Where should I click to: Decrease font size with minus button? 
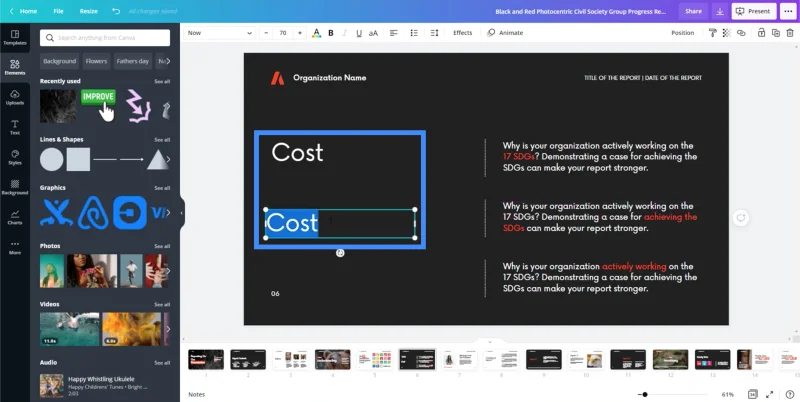[266, 33]
